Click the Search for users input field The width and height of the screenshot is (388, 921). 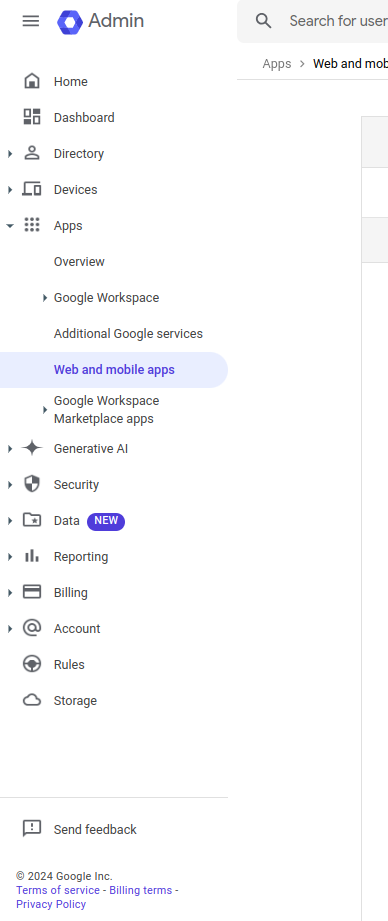tap(338, 21)
